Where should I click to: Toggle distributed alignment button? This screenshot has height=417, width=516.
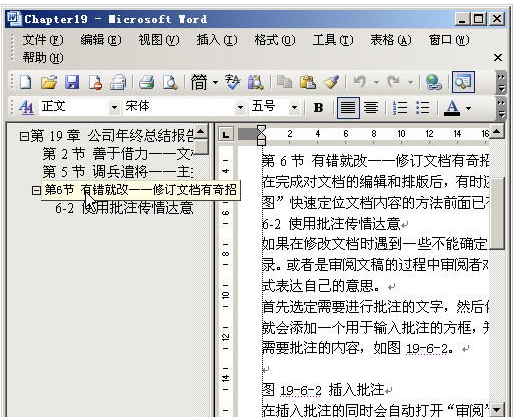pyautogui.click(x=371, y=107)
